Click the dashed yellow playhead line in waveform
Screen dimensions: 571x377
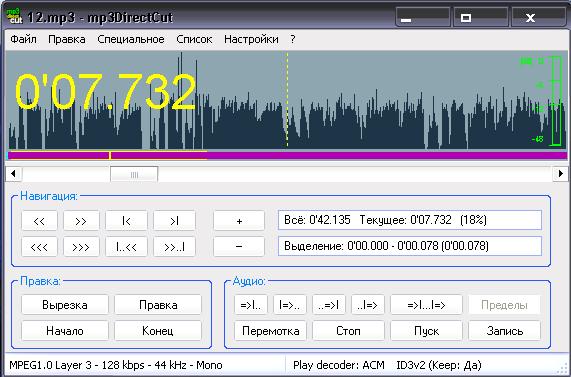pos(287,100)
